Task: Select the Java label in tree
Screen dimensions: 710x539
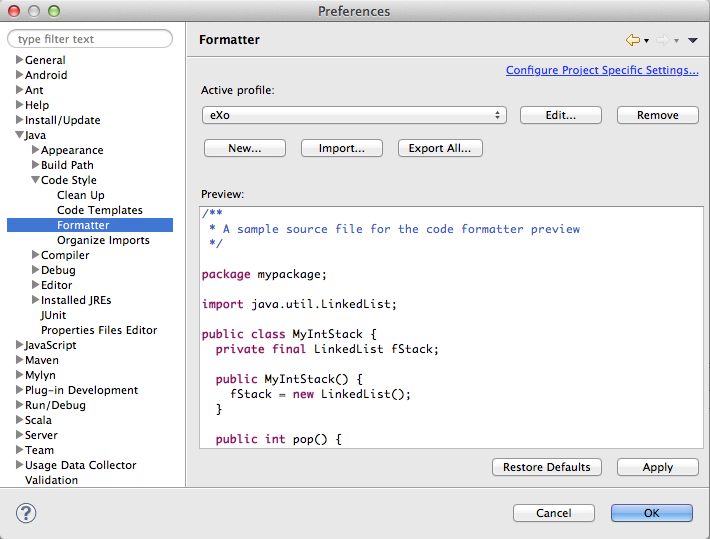Action: tap(35, 135)
